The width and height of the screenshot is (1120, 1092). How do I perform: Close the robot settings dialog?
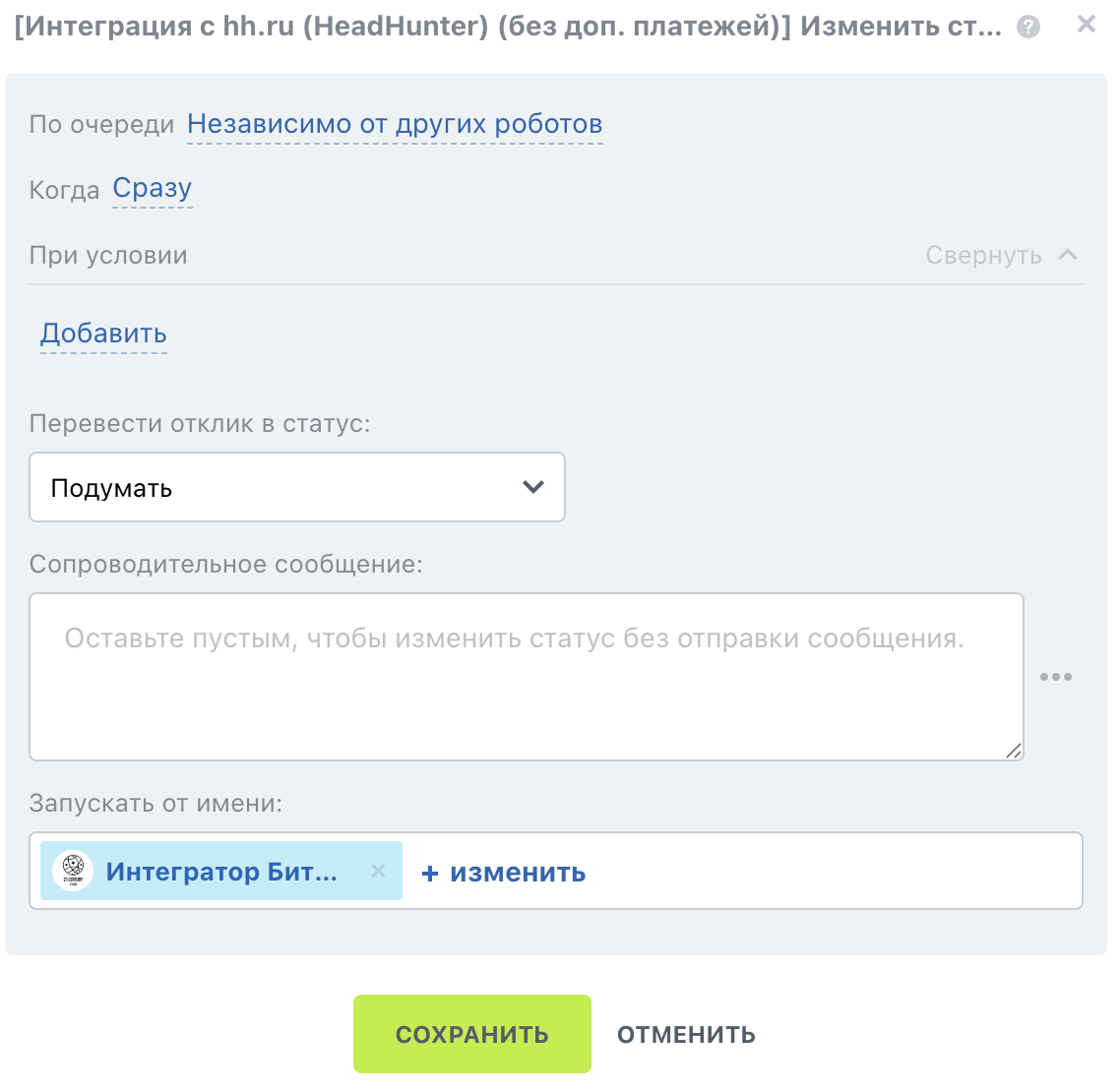click(1086, 25)
